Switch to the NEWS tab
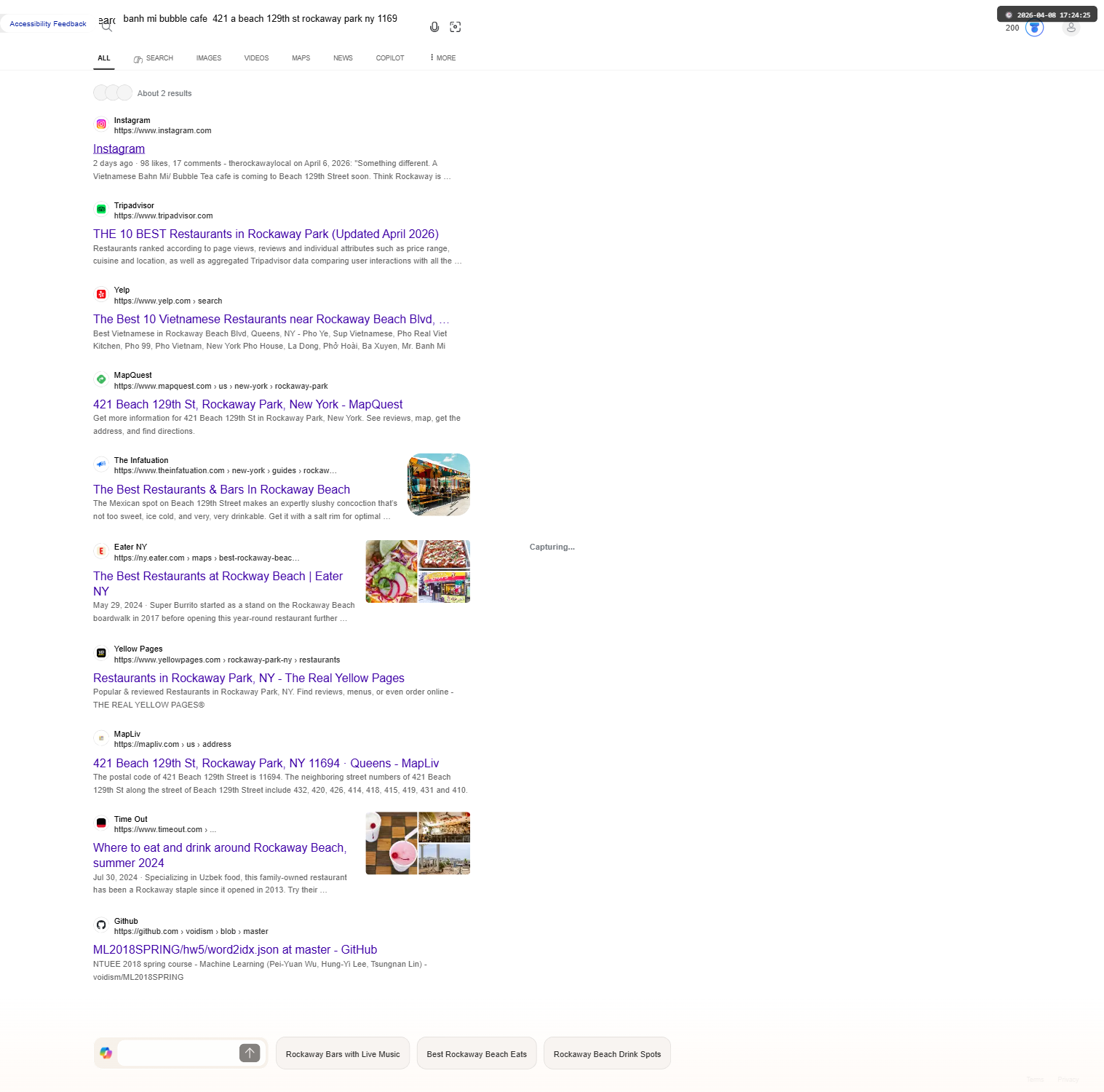Viewport: 1104px width, 1092px height. (343, 58)
